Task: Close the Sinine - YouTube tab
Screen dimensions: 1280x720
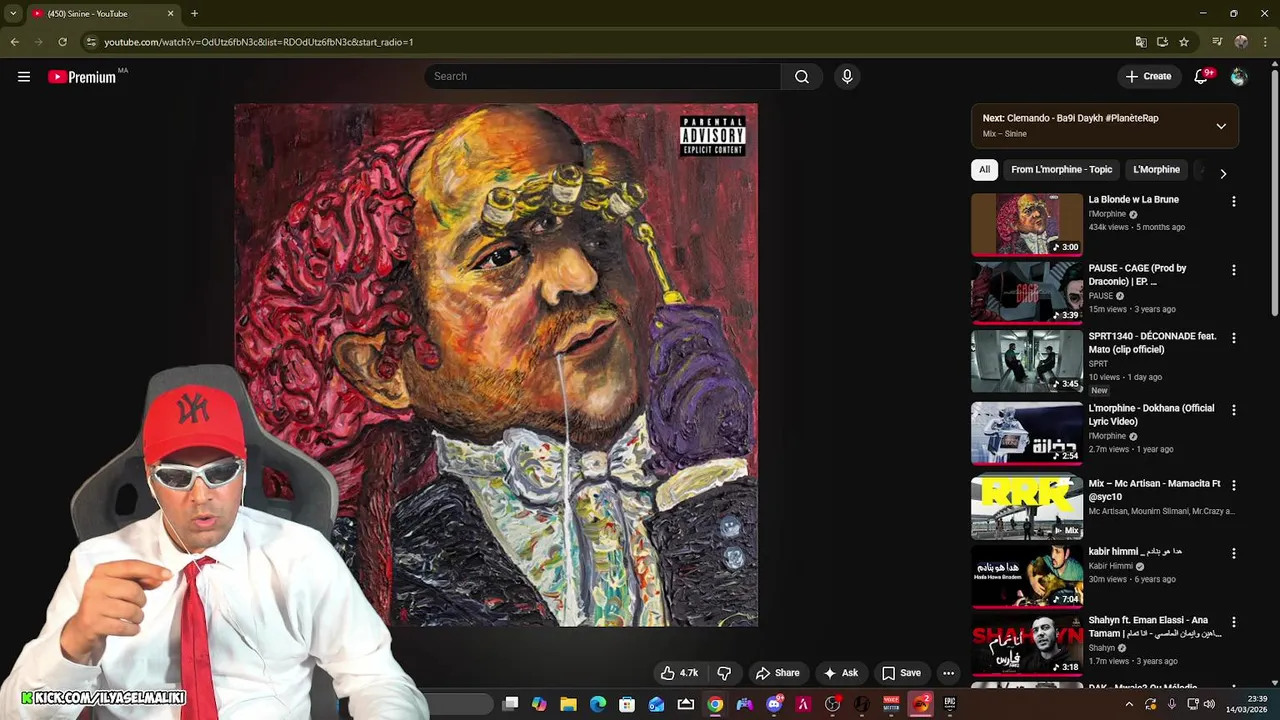Action: [170, 14]
